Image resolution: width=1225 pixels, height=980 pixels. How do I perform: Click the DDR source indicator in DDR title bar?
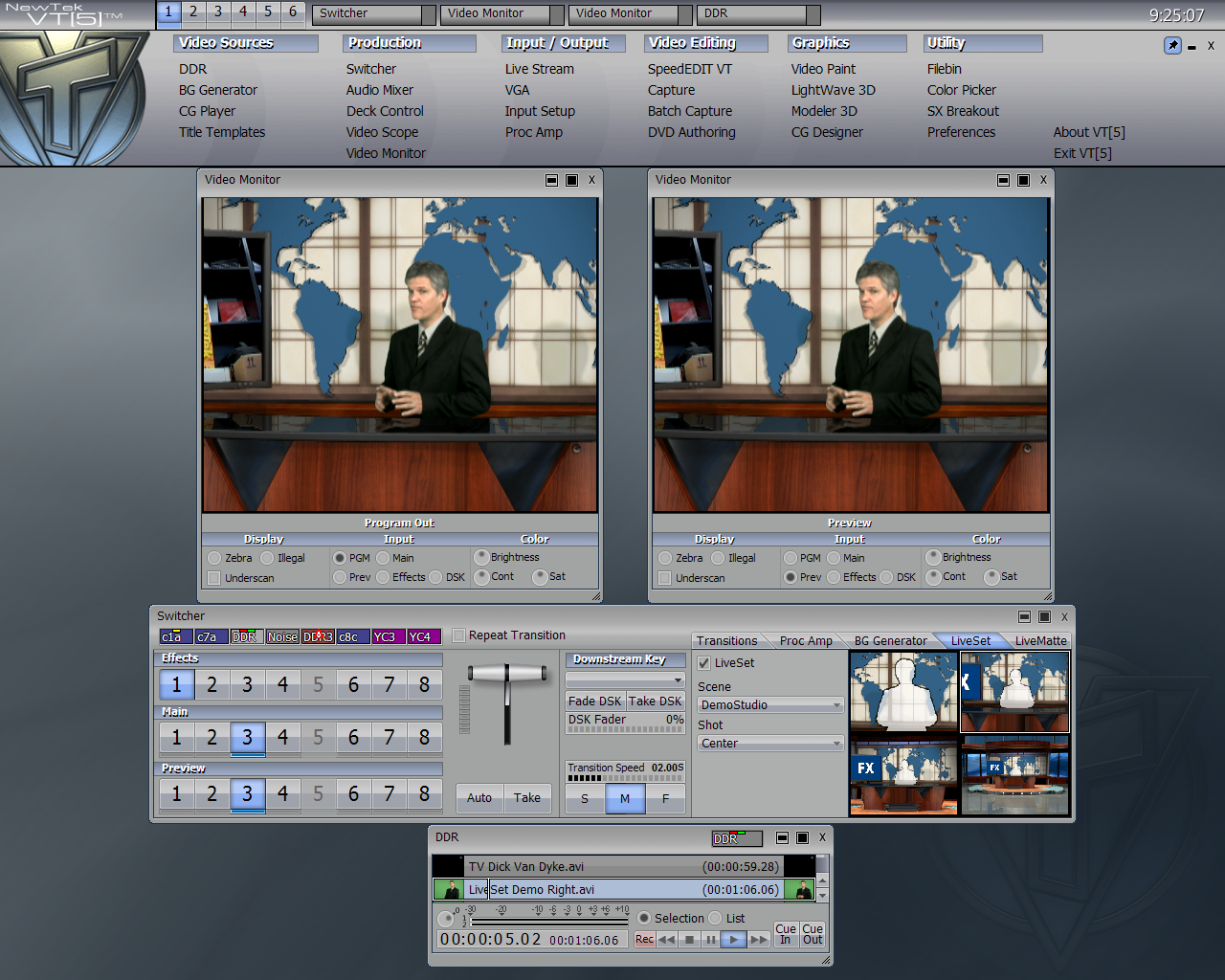737,838
